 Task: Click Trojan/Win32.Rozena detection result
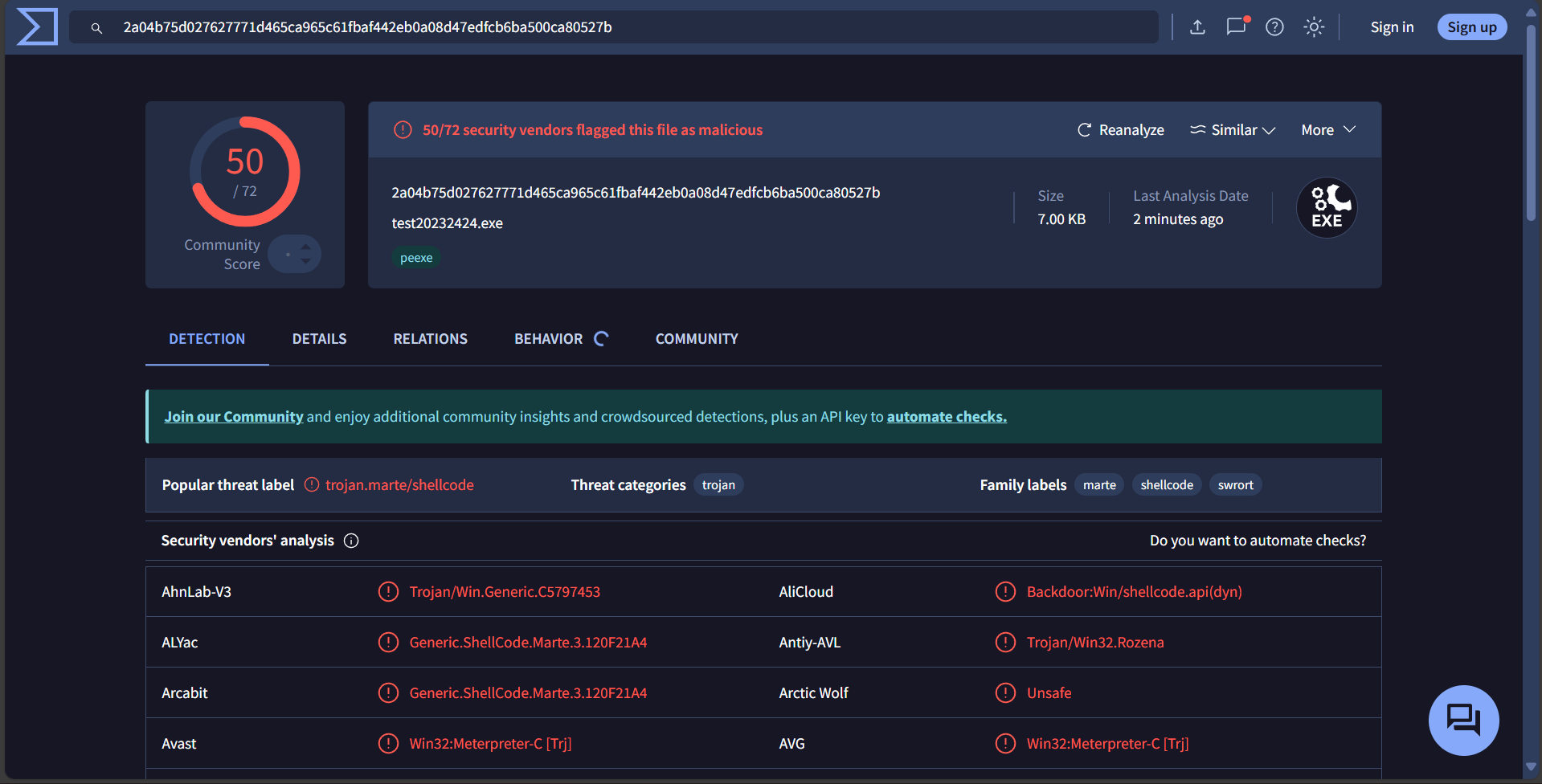(1095, 643)
